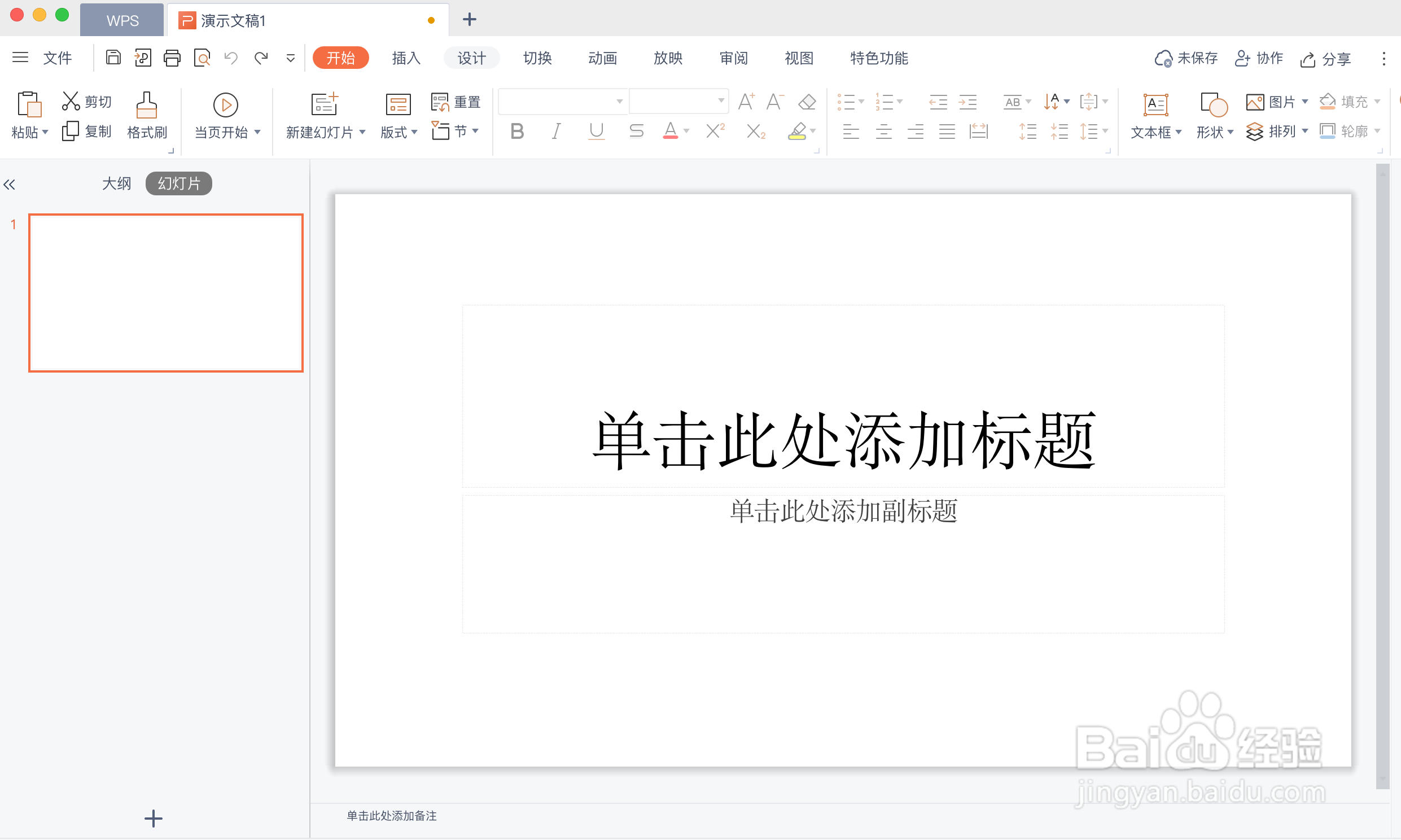Viewport: 1401px width, 840px height.
Task: Click the Cut (剪切) scissors icon
Action: [x=71, y=101]
